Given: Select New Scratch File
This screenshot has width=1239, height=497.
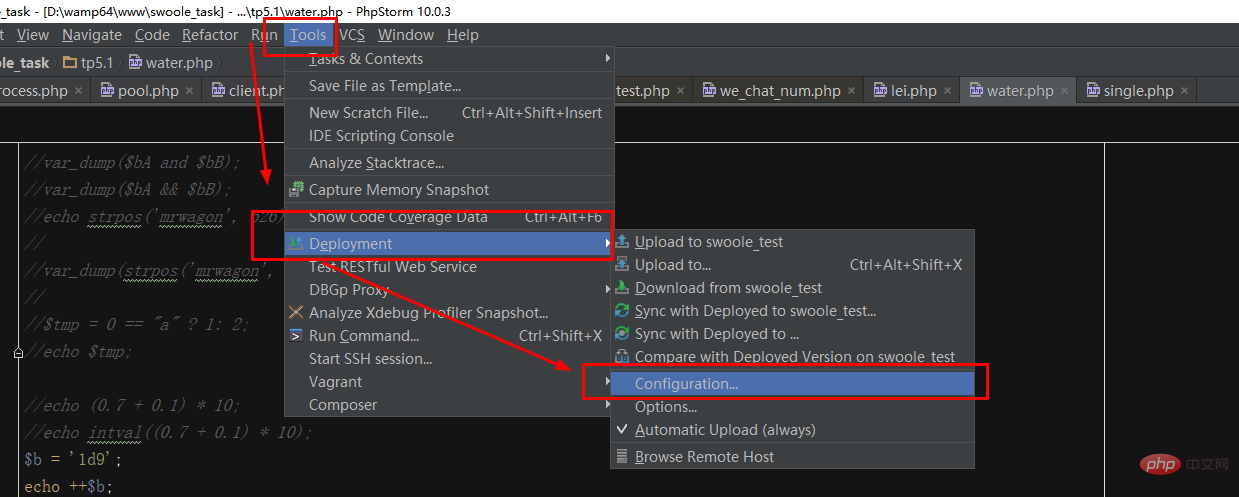Looking at the screenshot, I should [449, 113].
